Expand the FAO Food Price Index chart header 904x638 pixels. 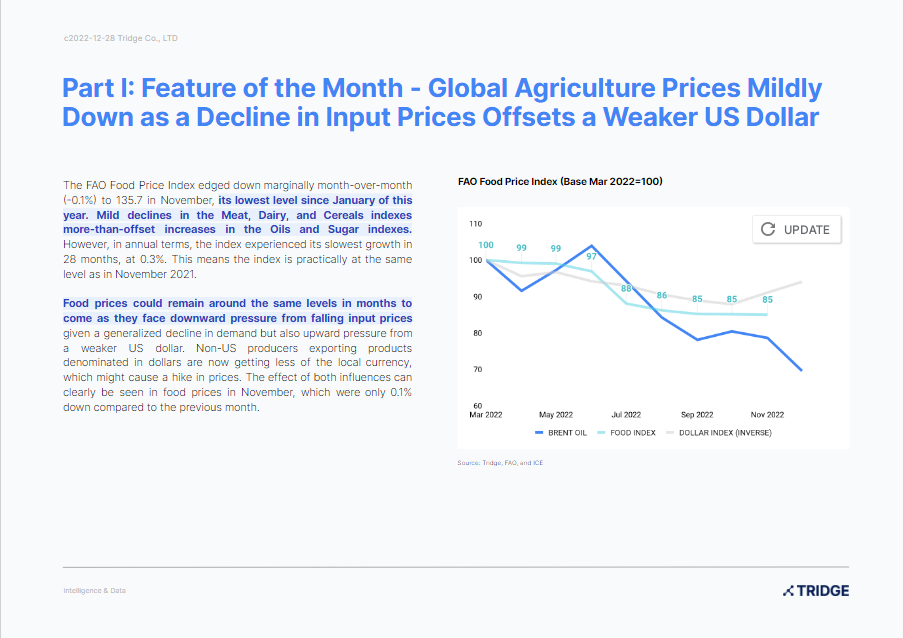pos(562,181)
